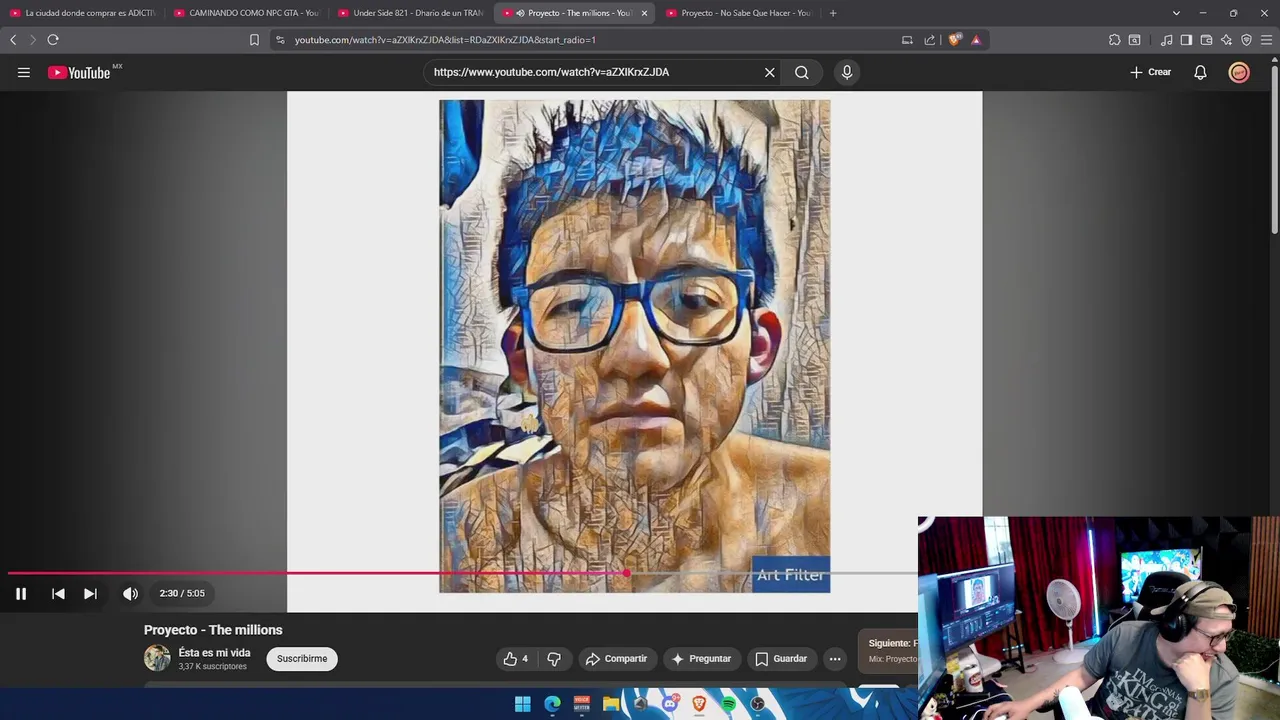Open the Windows Start menu
This screenshot has height=720, width=1280.
522,704
